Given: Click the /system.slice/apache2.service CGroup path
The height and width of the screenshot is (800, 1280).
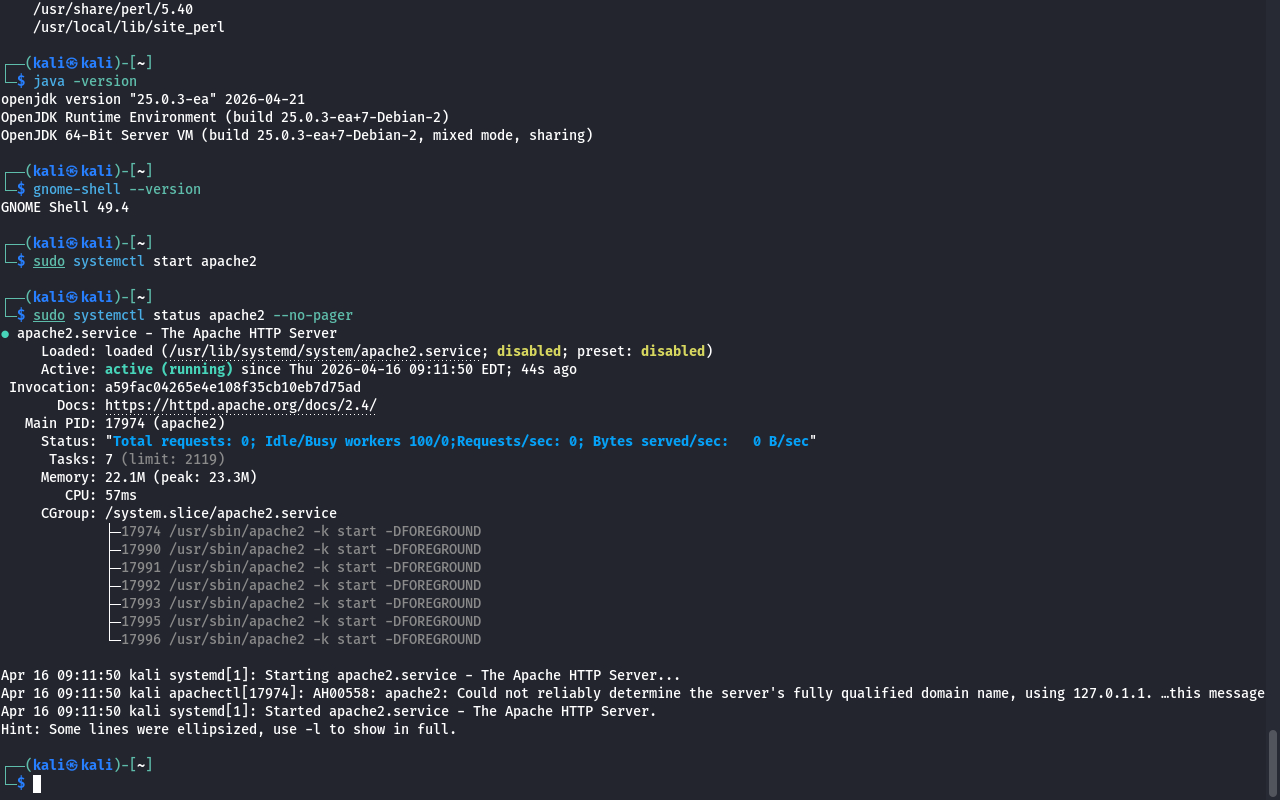Looking at the screenshot, I should pos(220,513).
